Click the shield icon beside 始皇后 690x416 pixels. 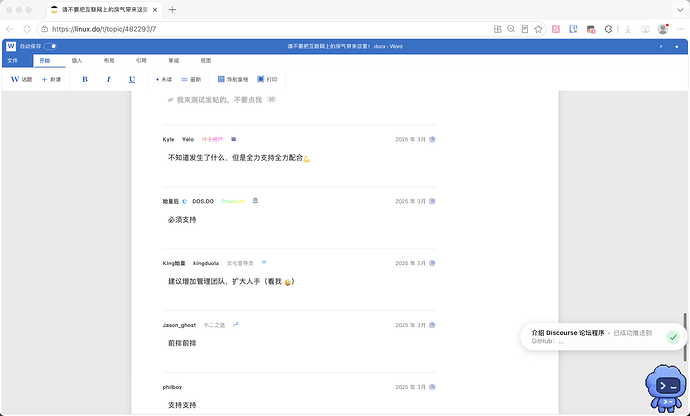[x=184, y=201]
